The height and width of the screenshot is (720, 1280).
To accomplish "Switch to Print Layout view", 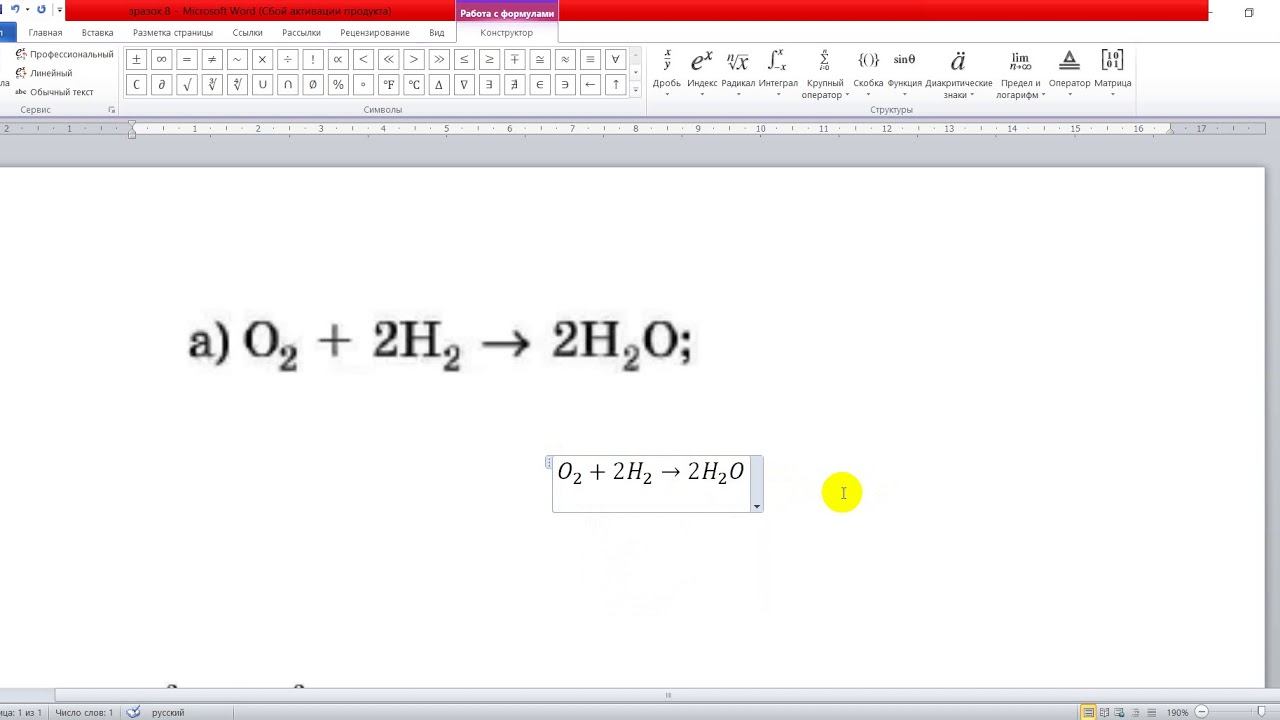I will click(1087, 712).
